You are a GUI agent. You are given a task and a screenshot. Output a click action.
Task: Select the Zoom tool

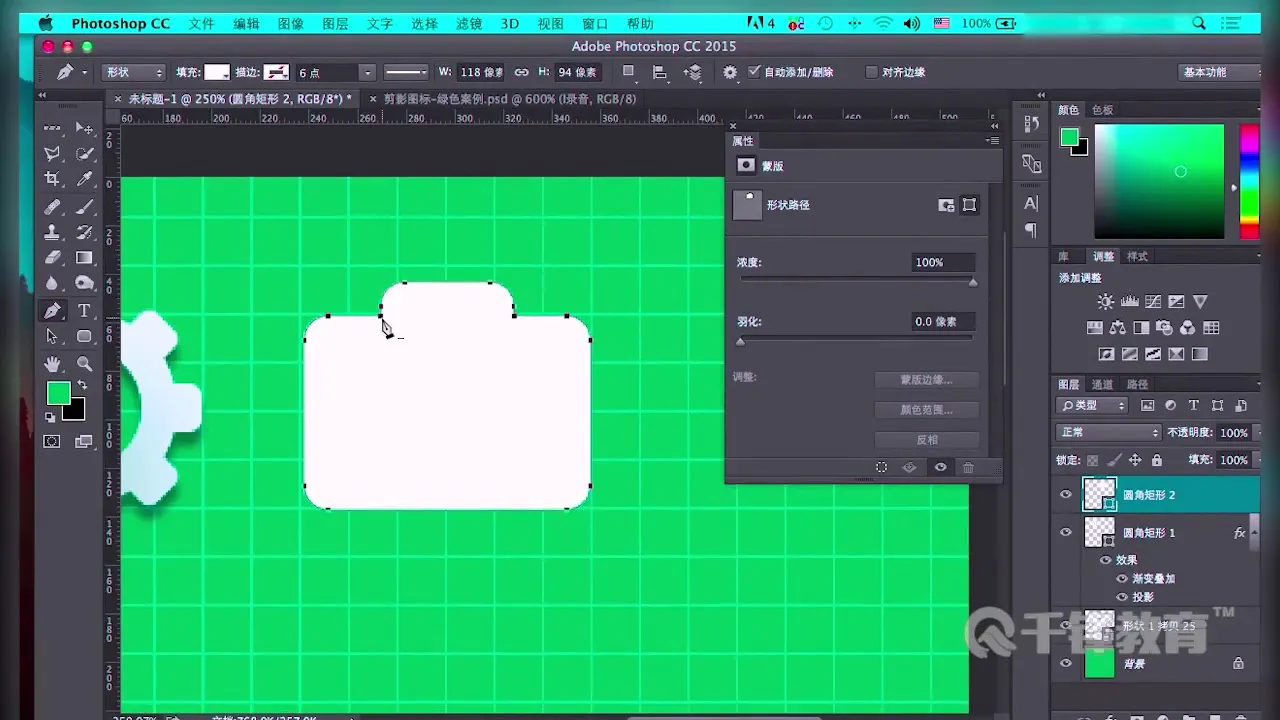click(84, 364)
